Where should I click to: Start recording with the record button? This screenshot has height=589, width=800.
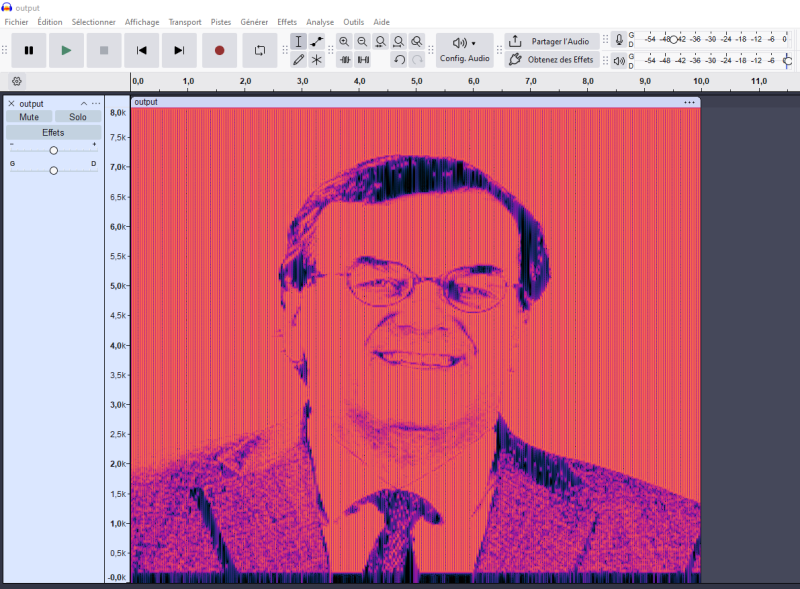click(220, 50)
